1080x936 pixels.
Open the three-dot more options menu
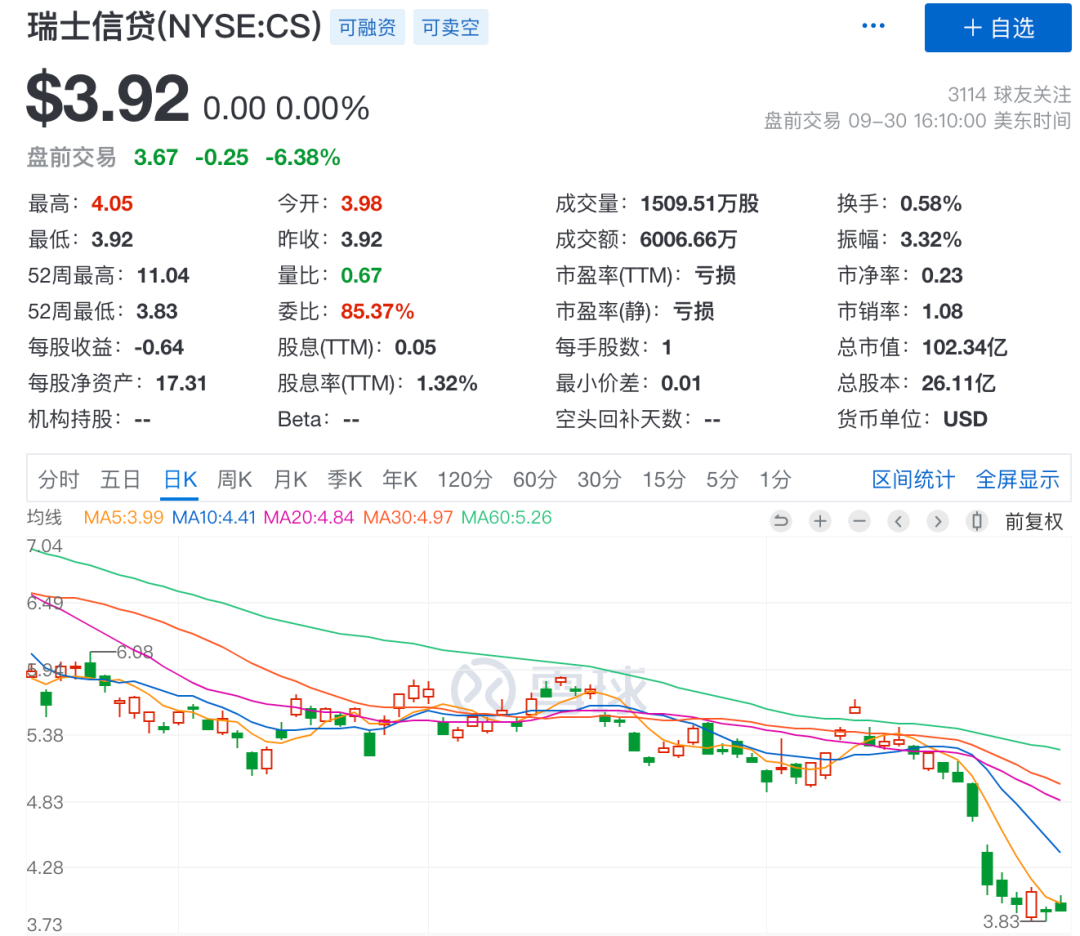click(873, 26)
